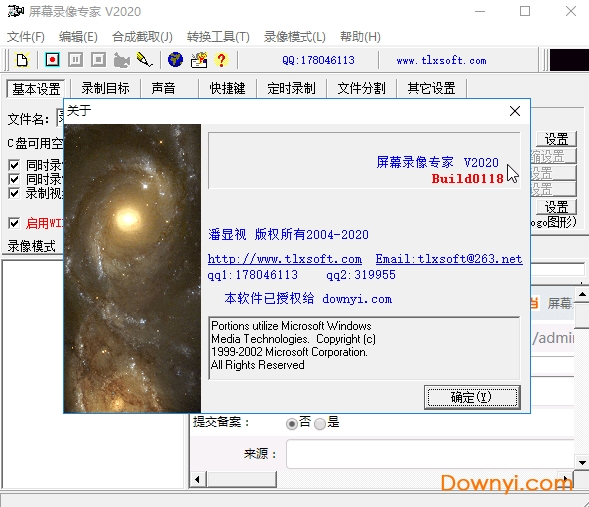The width and height of the screenshot is (589, 507).
Task: Open the 帮助(H) menu
Action: pos(360,37)
